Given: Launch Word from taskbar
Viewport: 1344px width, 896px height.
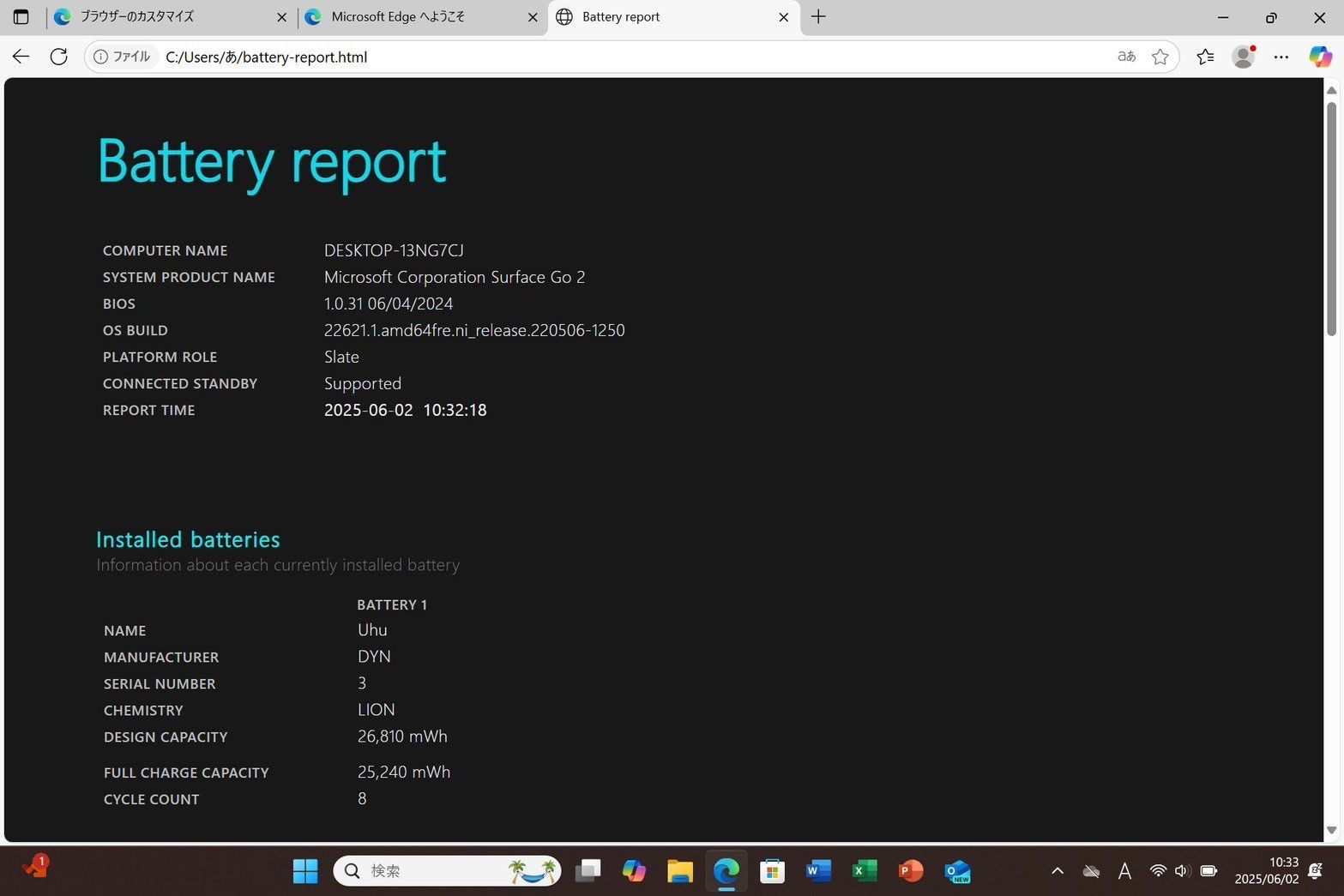Looking at the screenshot, I should (x=818, y=871).
